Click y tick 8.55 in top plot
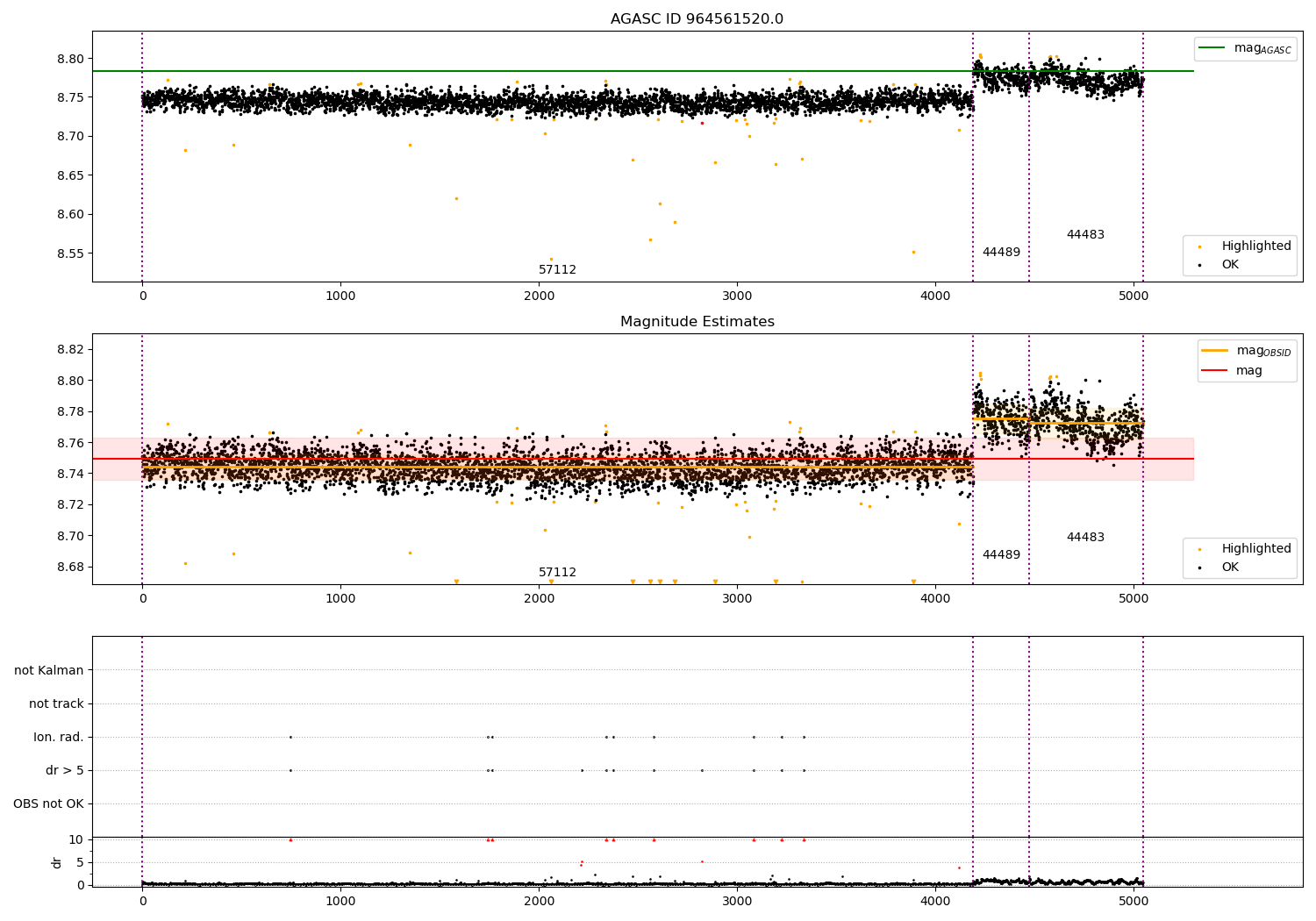This screenshot has height=921, width=1316. click(x=70, y=253)
